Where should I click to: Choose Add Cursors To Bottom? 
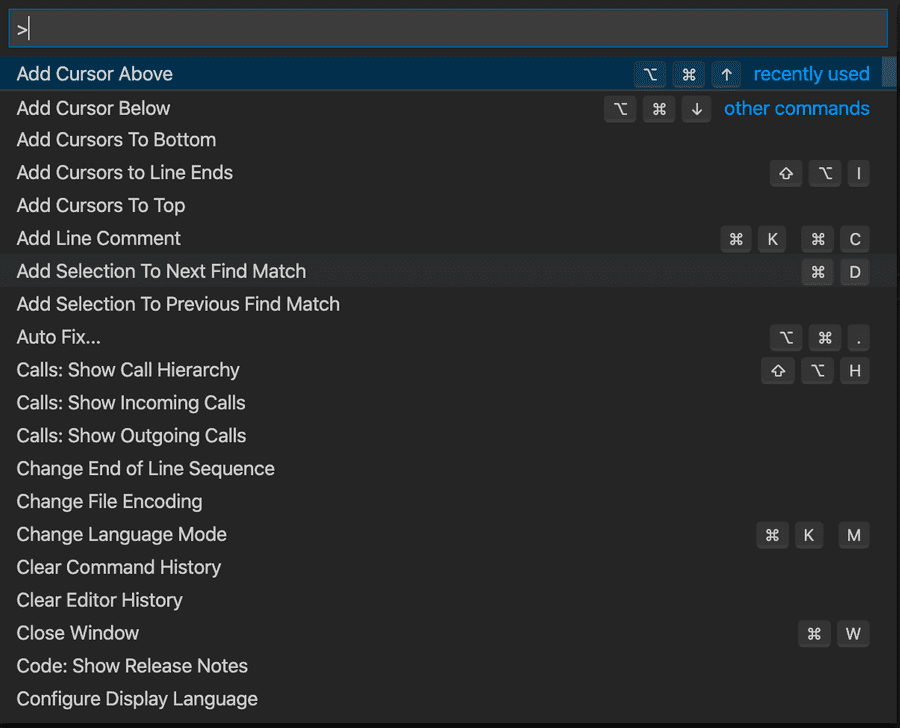click(x=116, y=140)
